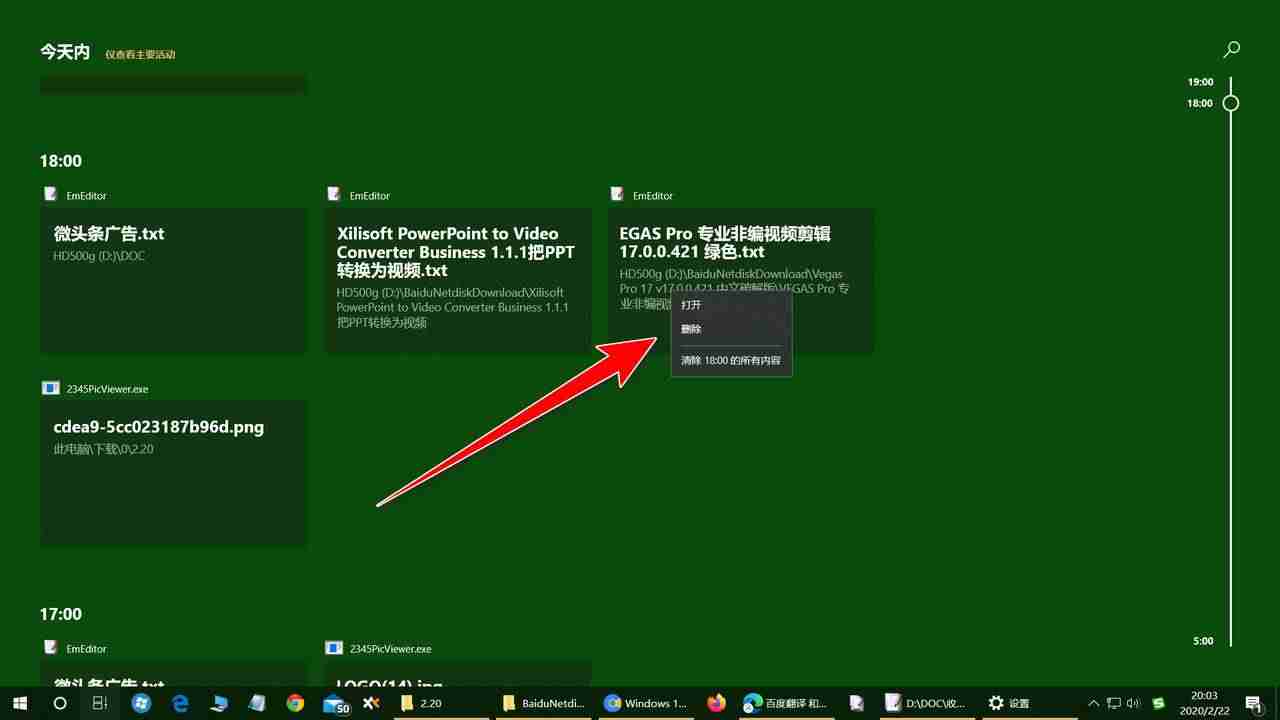Open the computer-monitor app taskbar icon
The image size is (1280, 720).
pyautogui.click(x=219, y=703)
